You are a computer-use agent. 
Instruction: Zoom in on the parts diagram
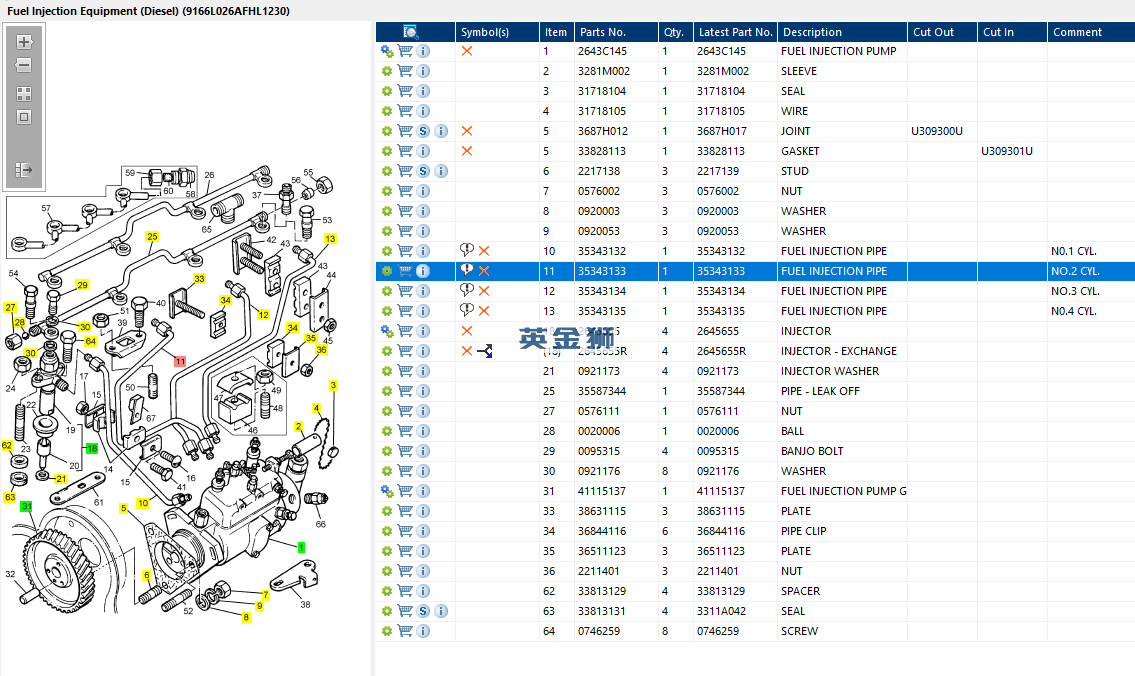click(x=24, y=42)
